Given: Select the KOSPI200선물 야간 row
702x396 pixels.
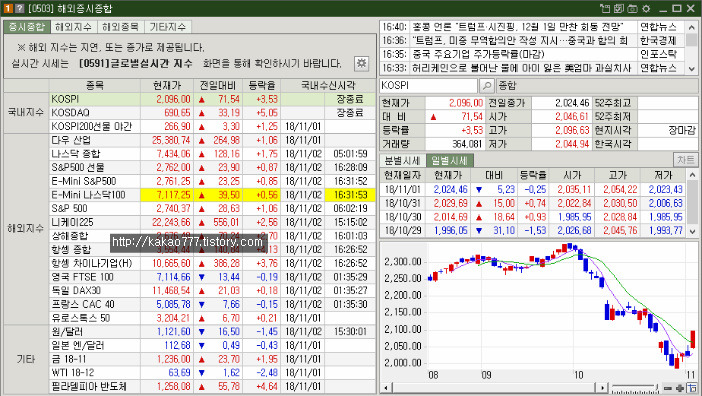Looking at the screenshot, I should 212,126.
